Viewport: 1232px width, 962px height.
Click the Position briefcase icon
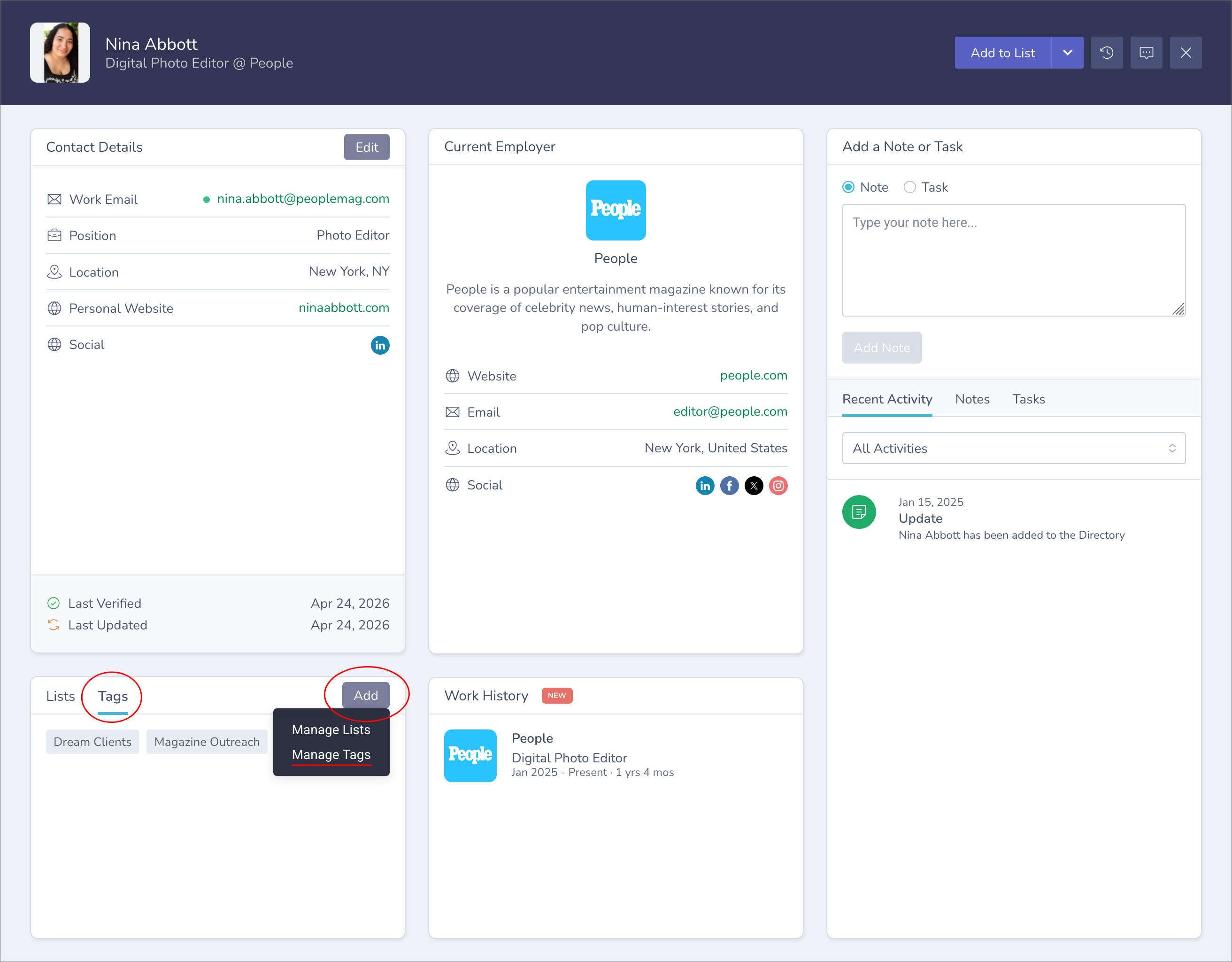tap(55, 235)
